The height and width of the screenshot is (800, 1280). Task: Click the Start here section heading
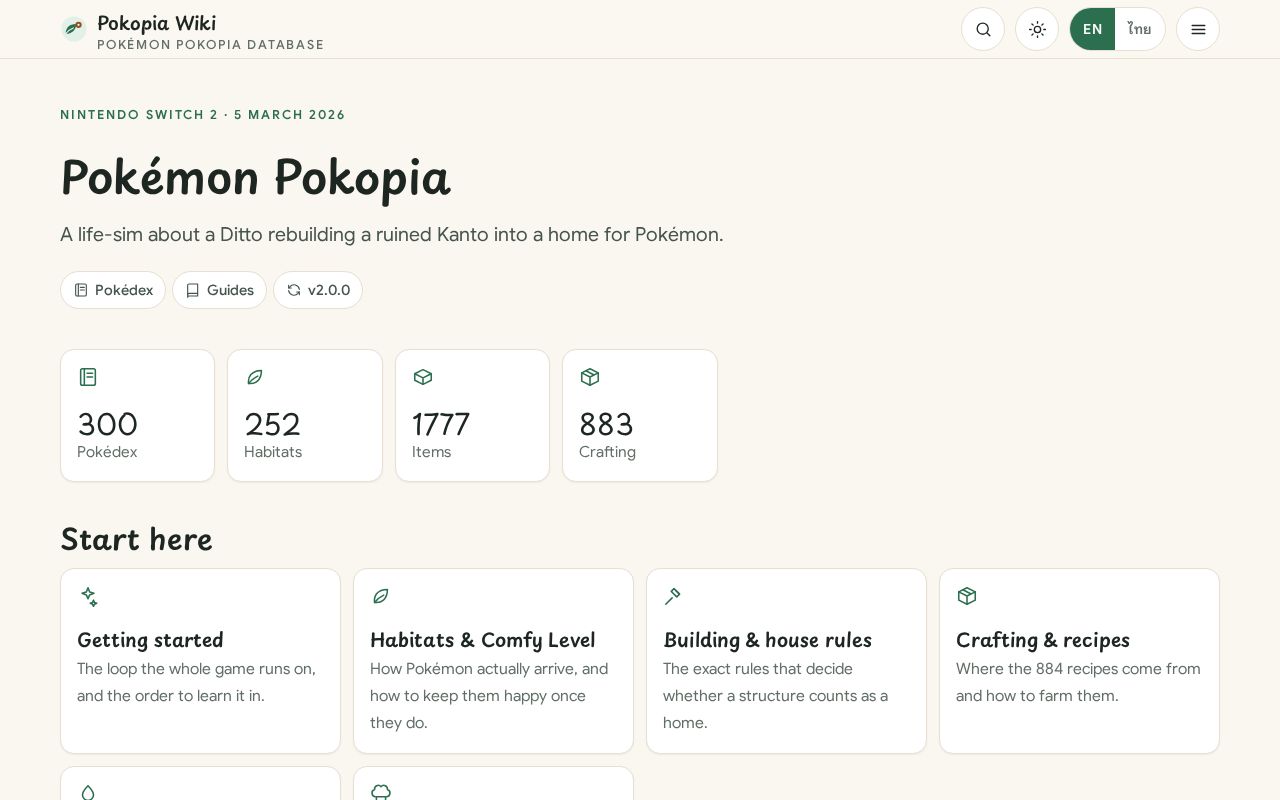tap(136, 539)
